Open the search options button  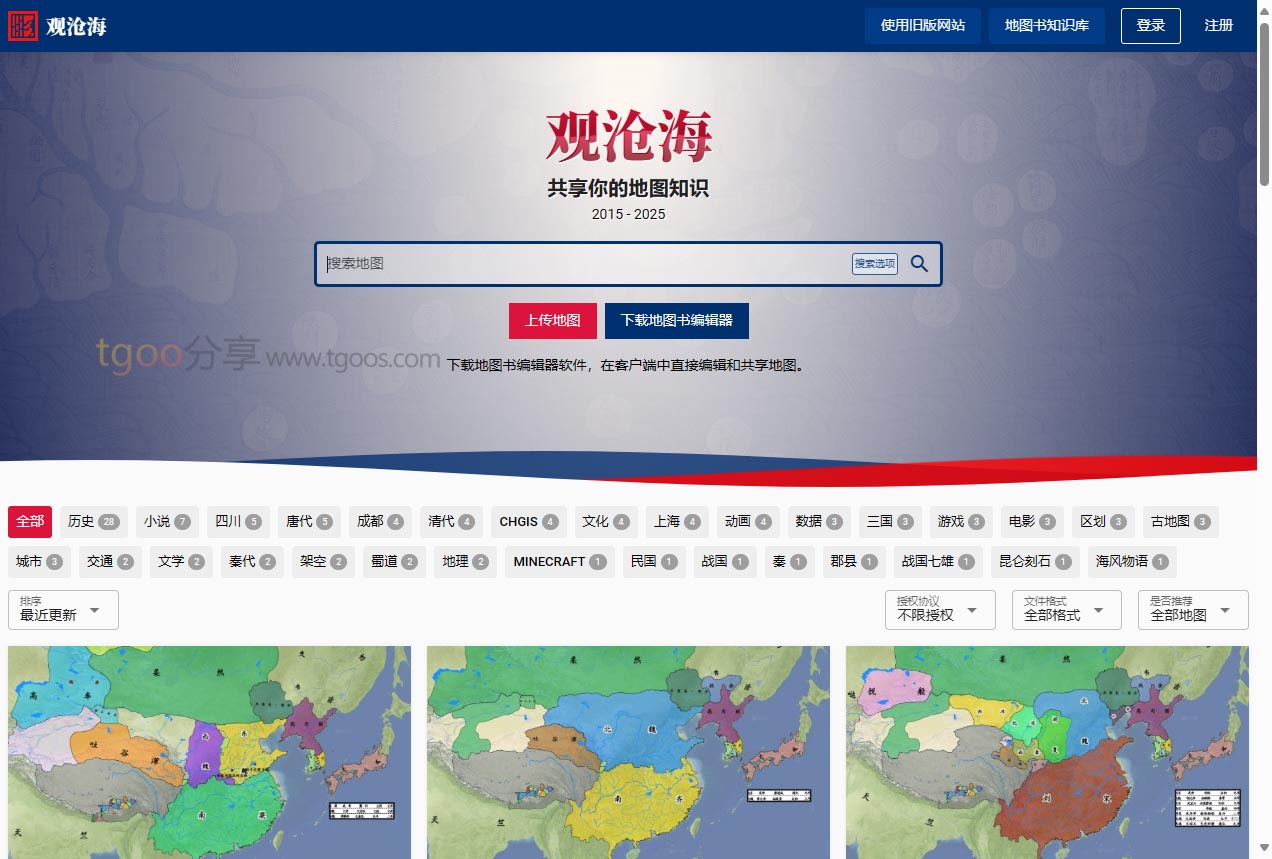874,264
